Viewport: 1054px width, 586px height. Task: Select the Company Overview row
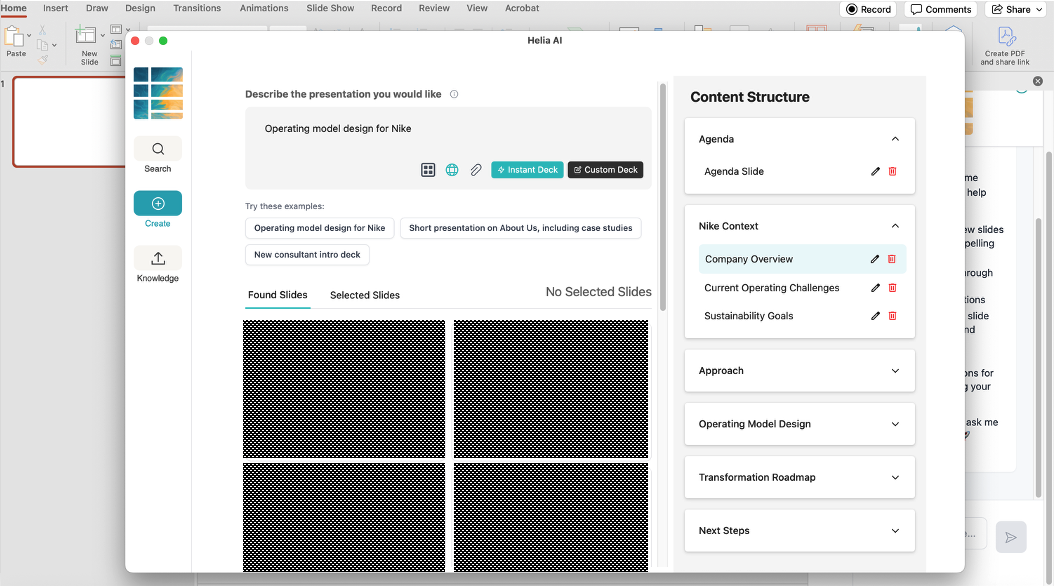[802, 259]
